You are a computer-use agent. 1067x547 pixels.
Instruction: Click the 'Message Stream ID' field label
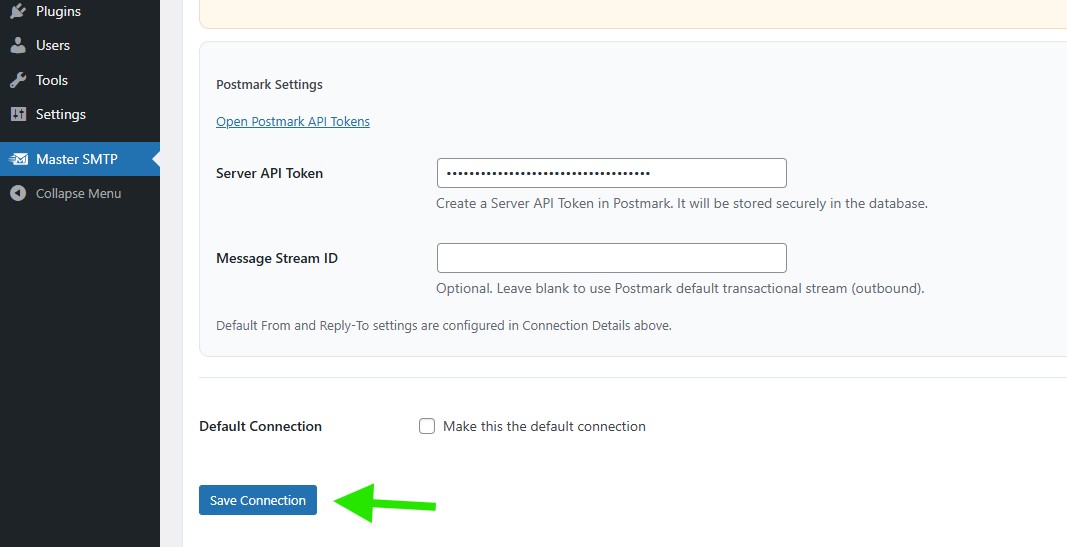coord(277,258)
